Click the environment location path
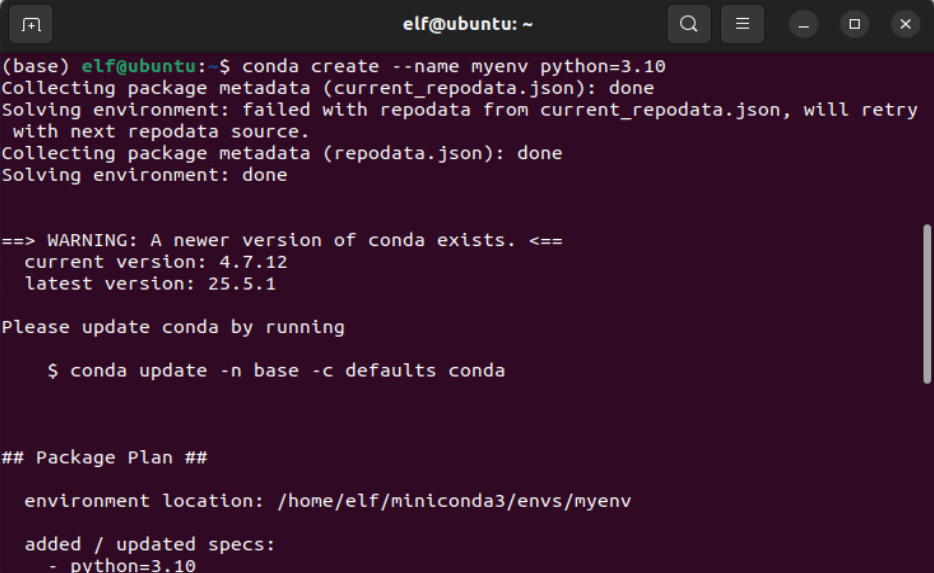The height and width of the screenshot is (573, 934). [x=454, y=501]
